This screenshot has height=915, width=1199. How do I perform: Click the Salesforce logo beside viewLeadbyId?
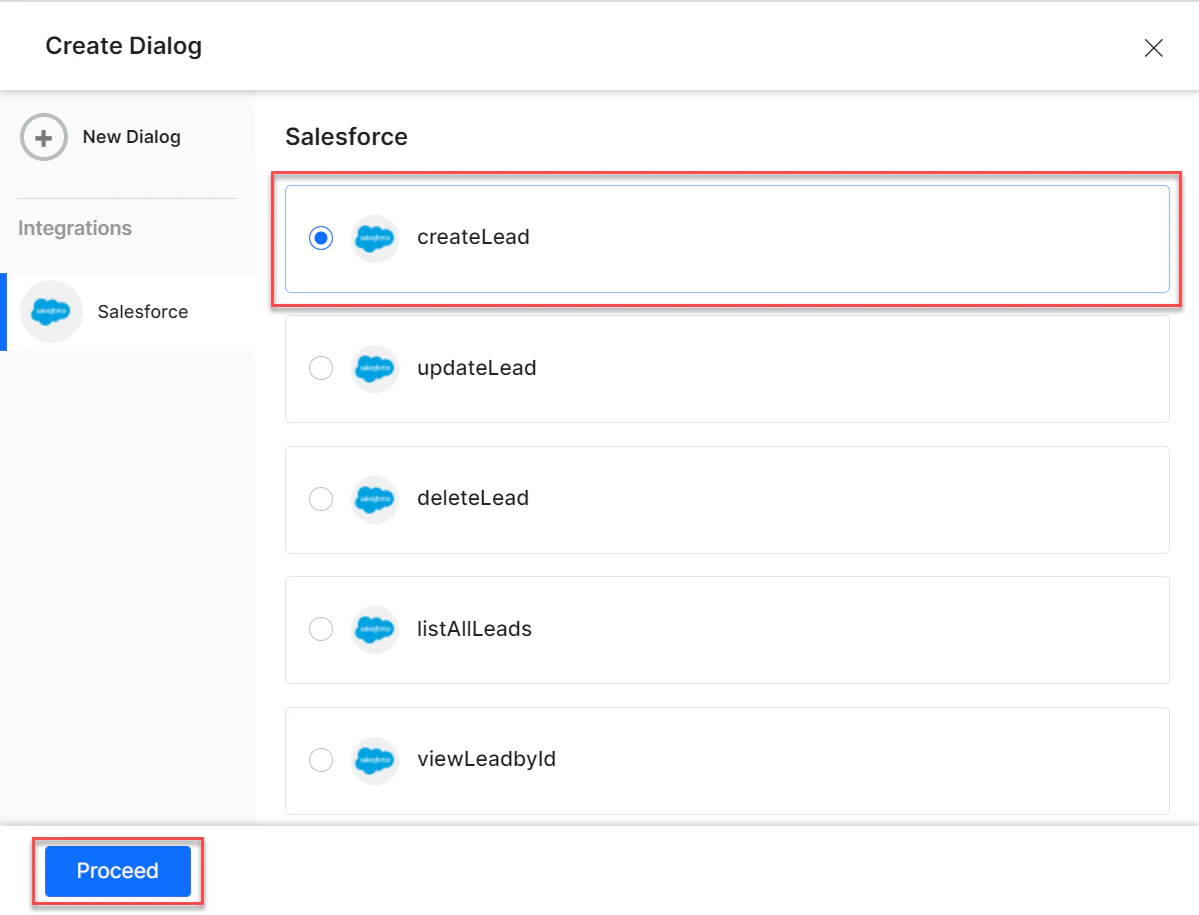(x=374, y=760)
